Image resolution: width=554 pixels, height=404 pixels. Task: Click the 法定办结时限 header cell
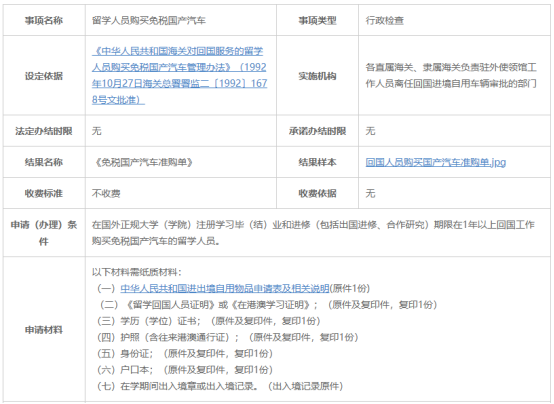point(44,131)
